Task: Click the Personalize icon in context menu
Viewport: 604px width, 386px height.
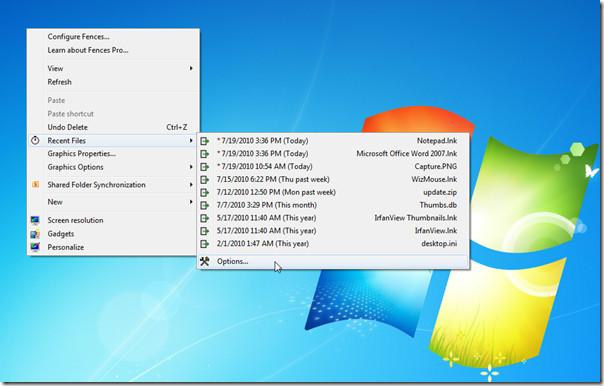Action: (x=35, y=247)
